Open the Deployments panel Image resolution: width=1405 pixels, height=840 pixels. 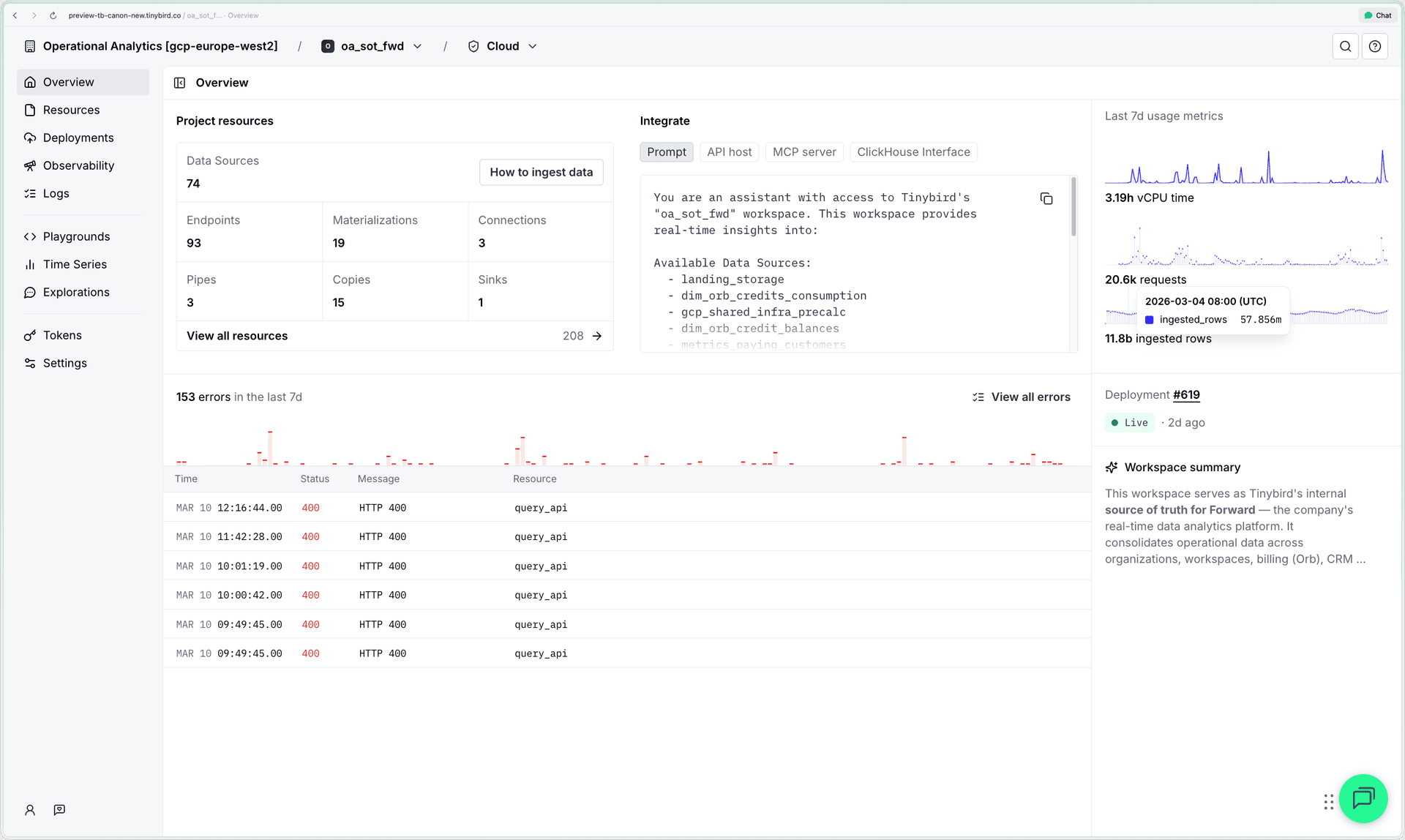click(78, 138)
